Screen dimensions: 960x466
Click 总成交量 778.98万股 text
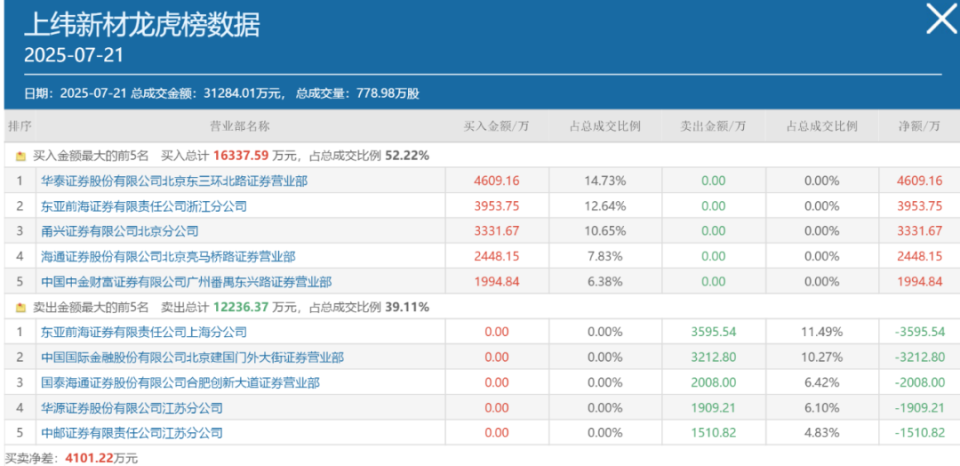pos(358,94)
